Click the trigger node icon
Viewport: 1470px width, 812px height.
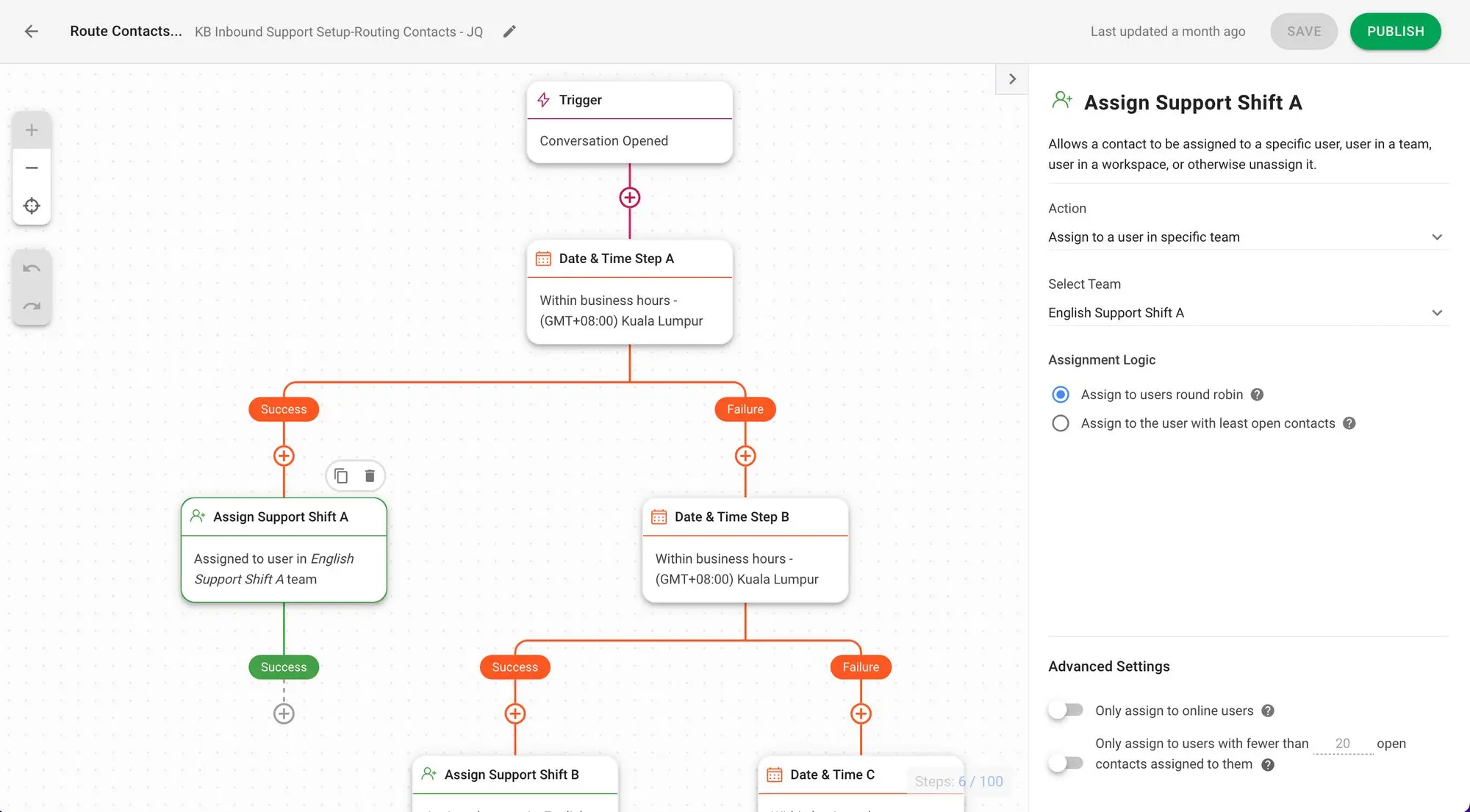click(544, 99)
